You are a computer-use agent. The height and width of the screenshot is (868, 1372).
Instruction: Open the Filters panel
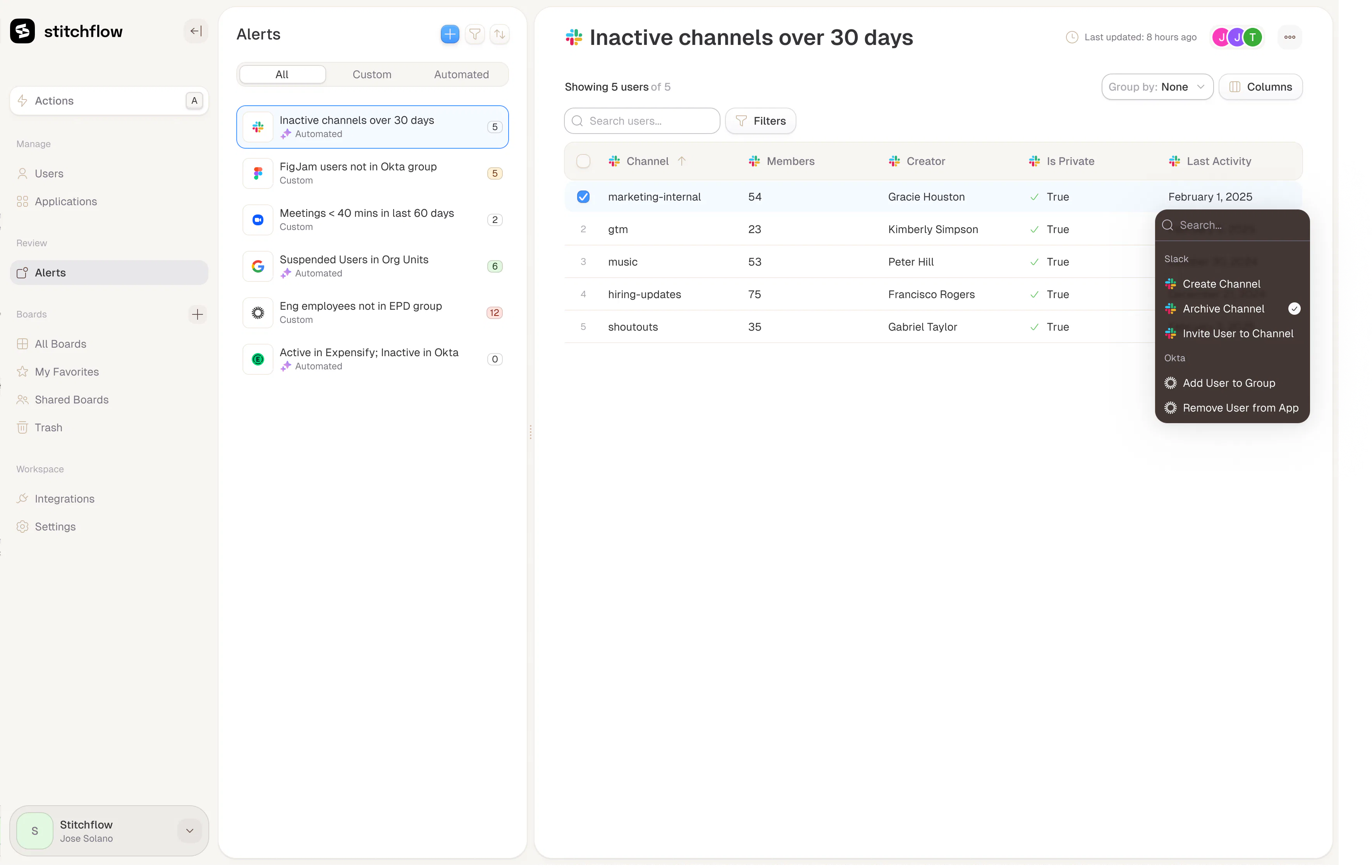(761, 121)
